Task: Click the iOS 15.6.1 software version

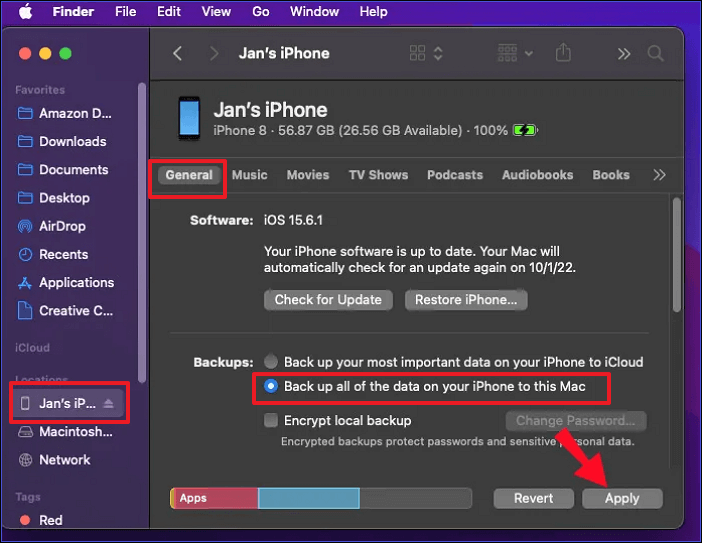Action: 293,220
